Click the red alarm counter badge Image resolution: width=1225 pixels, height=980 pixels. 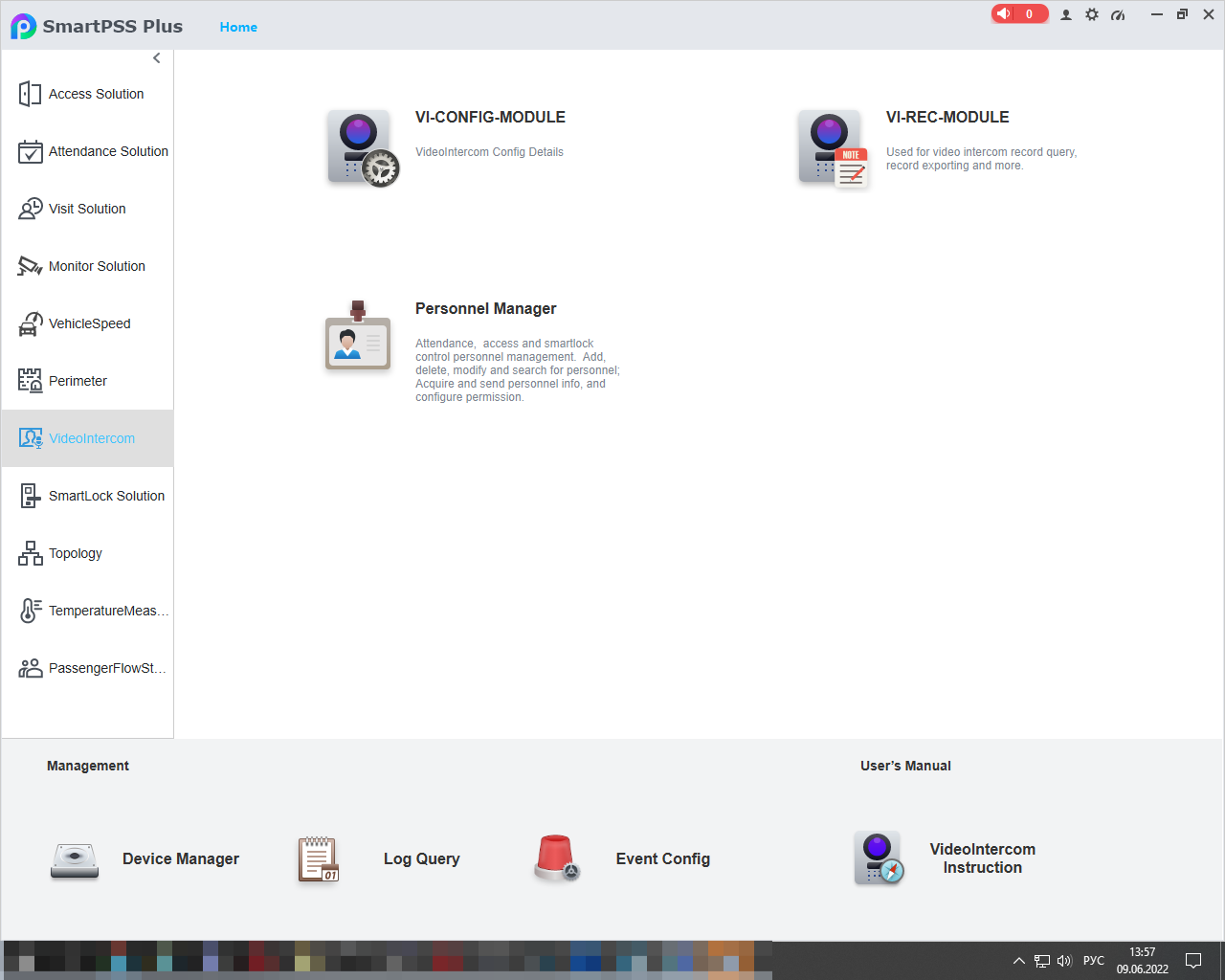point(1020,13)
